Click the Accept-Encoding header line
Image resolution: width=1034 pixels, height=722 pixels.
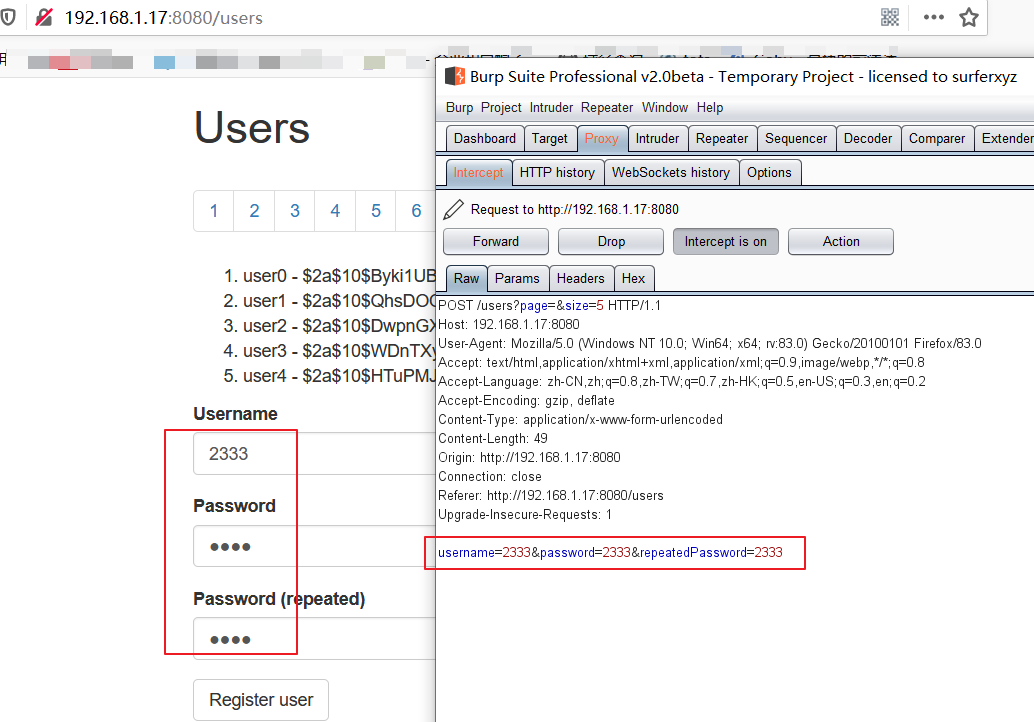point(526,400)
